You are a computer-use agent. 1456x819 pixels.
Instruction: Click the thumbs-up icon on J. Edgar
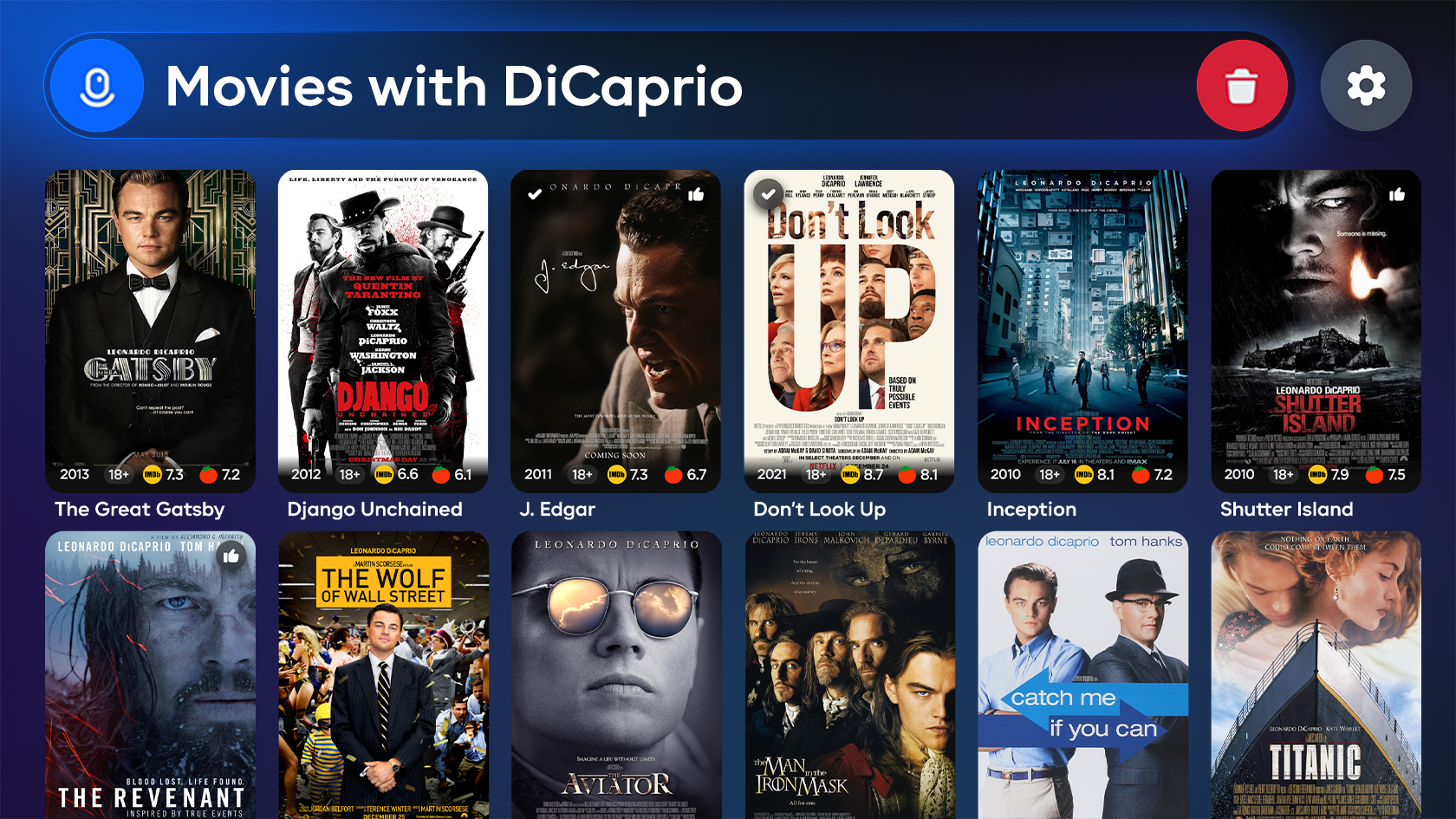tap(696, 194)
